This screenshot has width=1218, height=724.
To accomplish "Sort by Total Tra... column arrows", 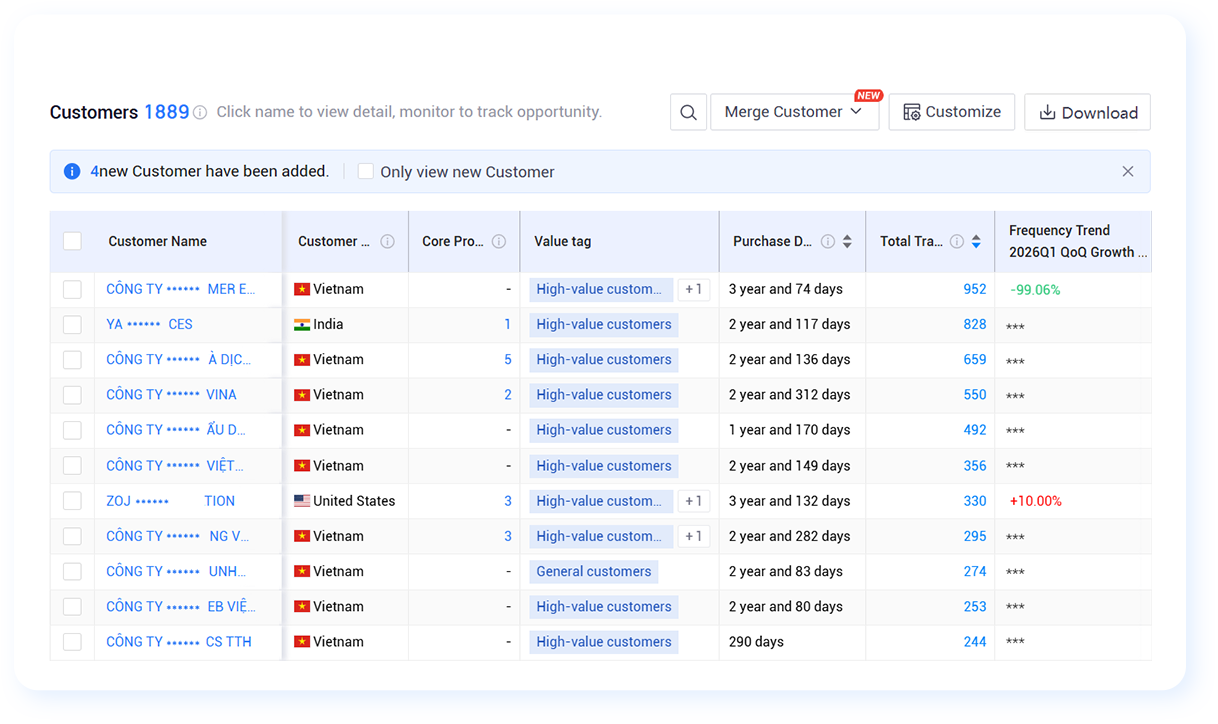I will (x=976, y=241).
